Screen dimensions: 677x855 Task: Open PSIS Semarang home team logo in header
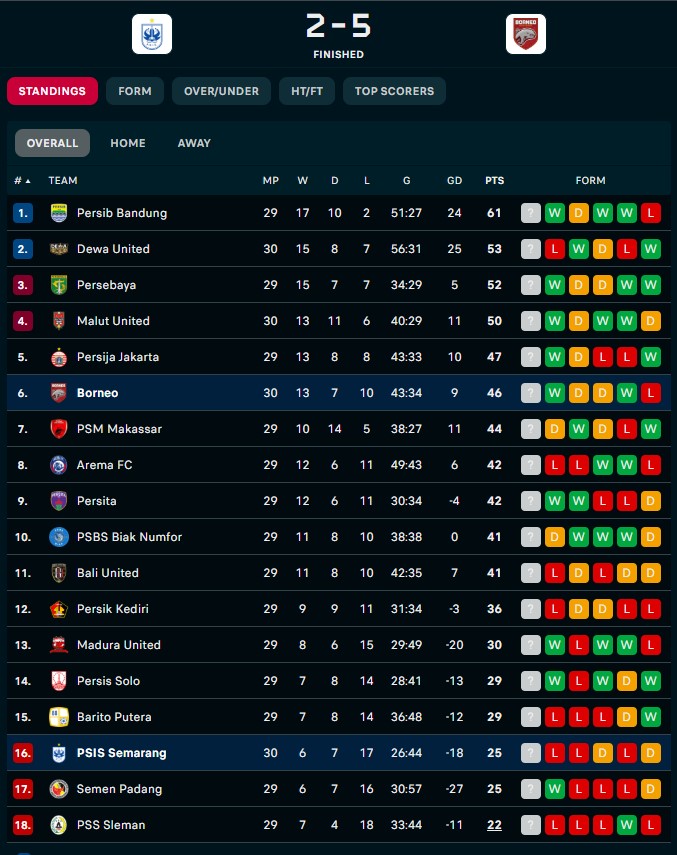click(152, 34)
